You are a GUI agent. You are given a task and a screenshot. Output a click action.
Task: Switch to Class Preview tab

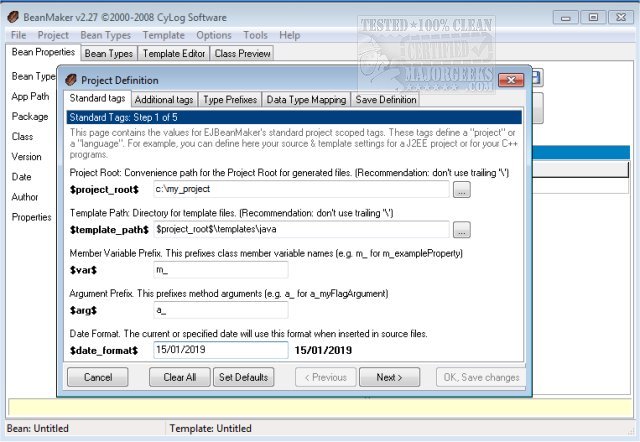242,53
